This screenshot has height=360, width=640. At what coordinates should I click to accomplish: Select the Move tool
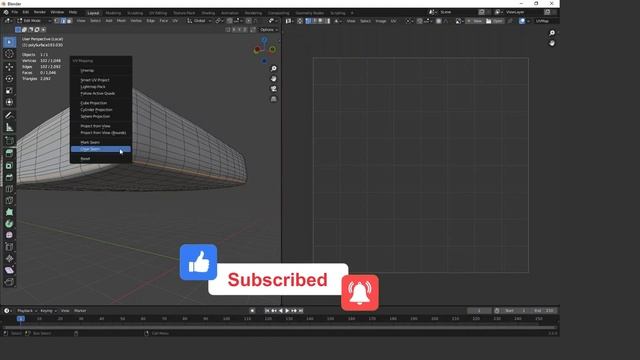pyautogui.click(x=9, y=67)
